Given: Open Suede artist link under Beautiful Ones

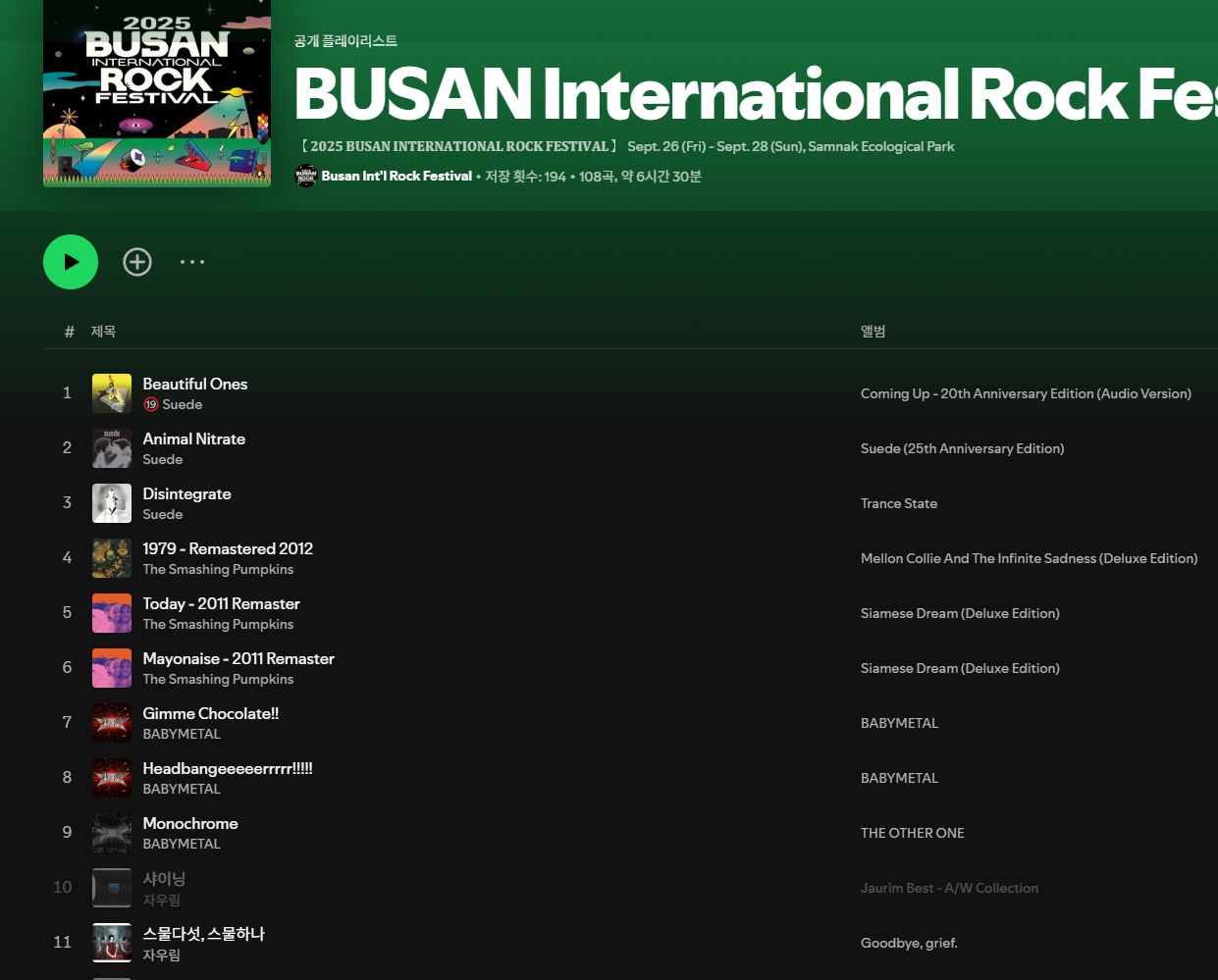Looking at the screenshot, I should [x=183, y=405].
